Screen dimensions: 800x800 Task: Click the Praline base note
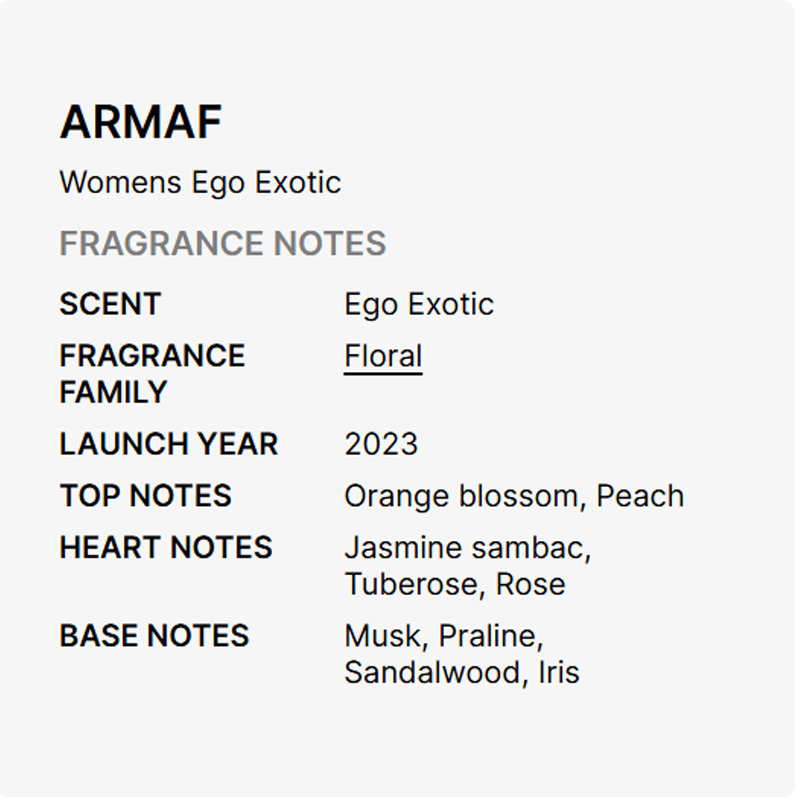pyautogui.click(x=490, y=636)
